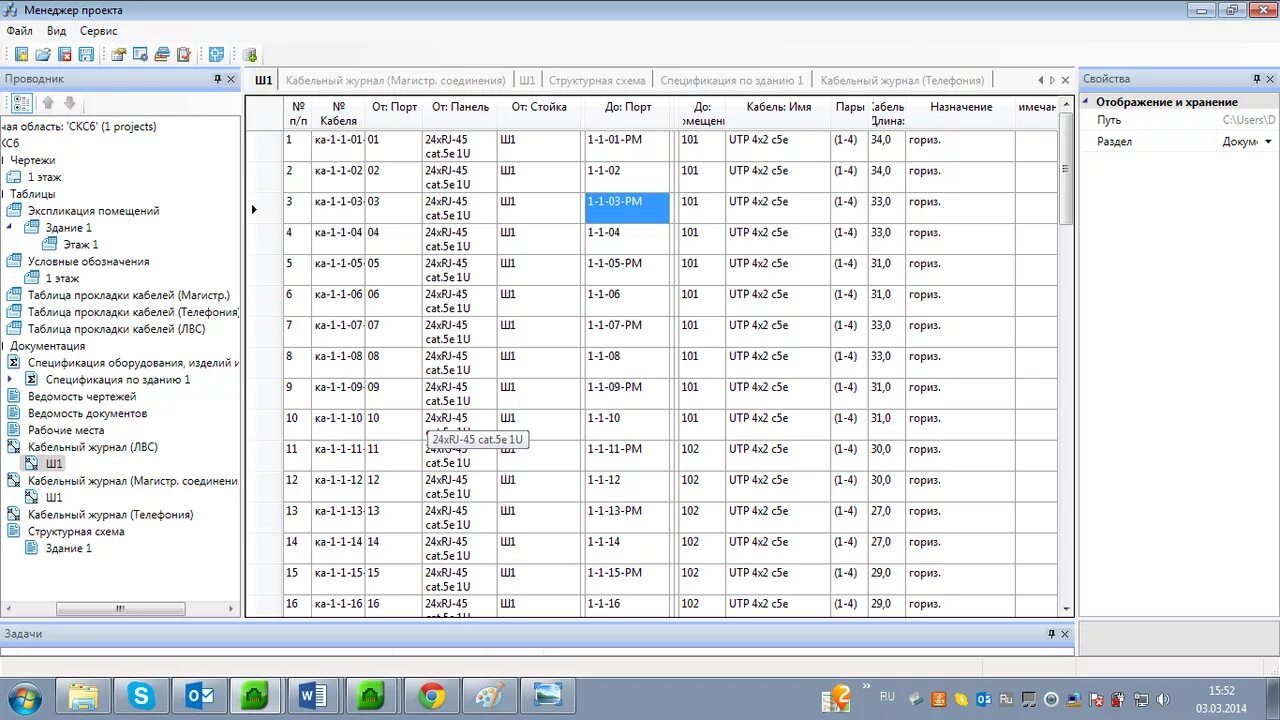Viewport: 1280px width, 720px height.
Task: Click cell 1-1-12 in row 12
Action: point(627,487)
